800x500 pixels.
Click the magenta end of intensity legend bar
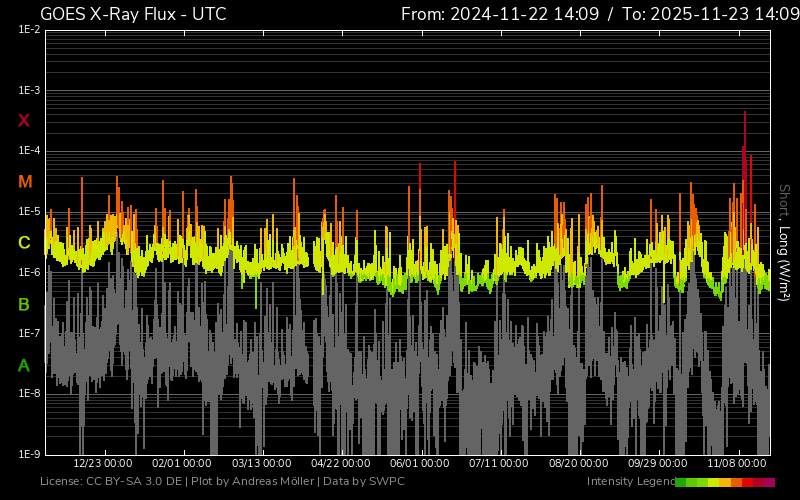click(x=769, y=482)
